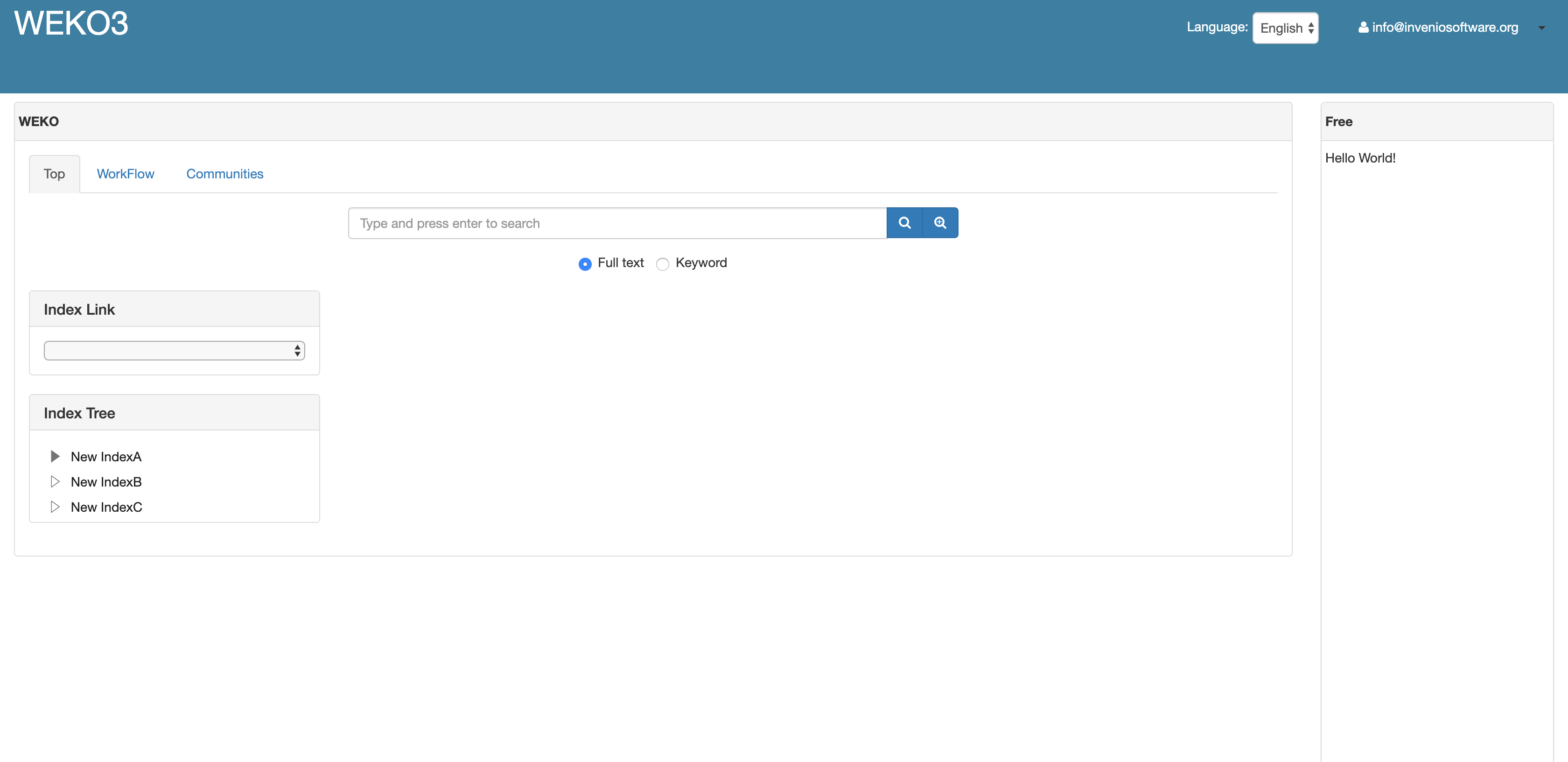Expand New IndexA triangle
This screenshot has height=762, width=1568.
coord(55,456)
